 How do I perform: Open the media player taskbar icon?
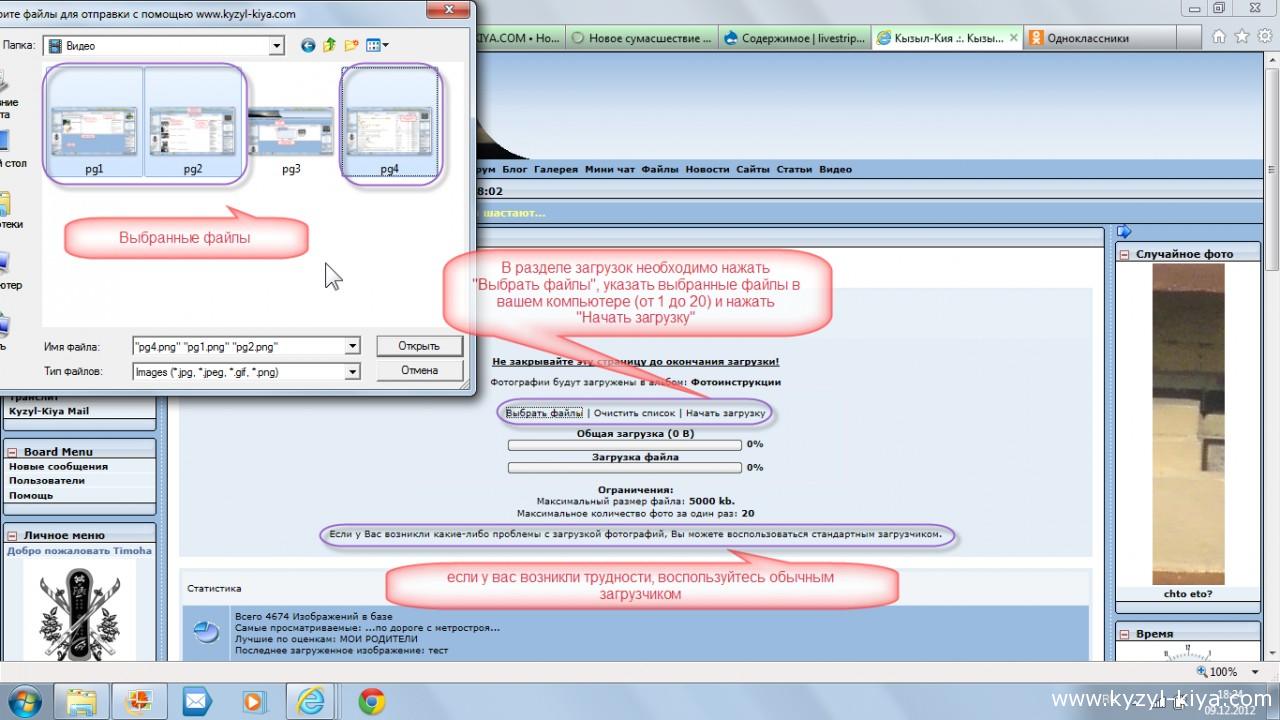(254, 701)
